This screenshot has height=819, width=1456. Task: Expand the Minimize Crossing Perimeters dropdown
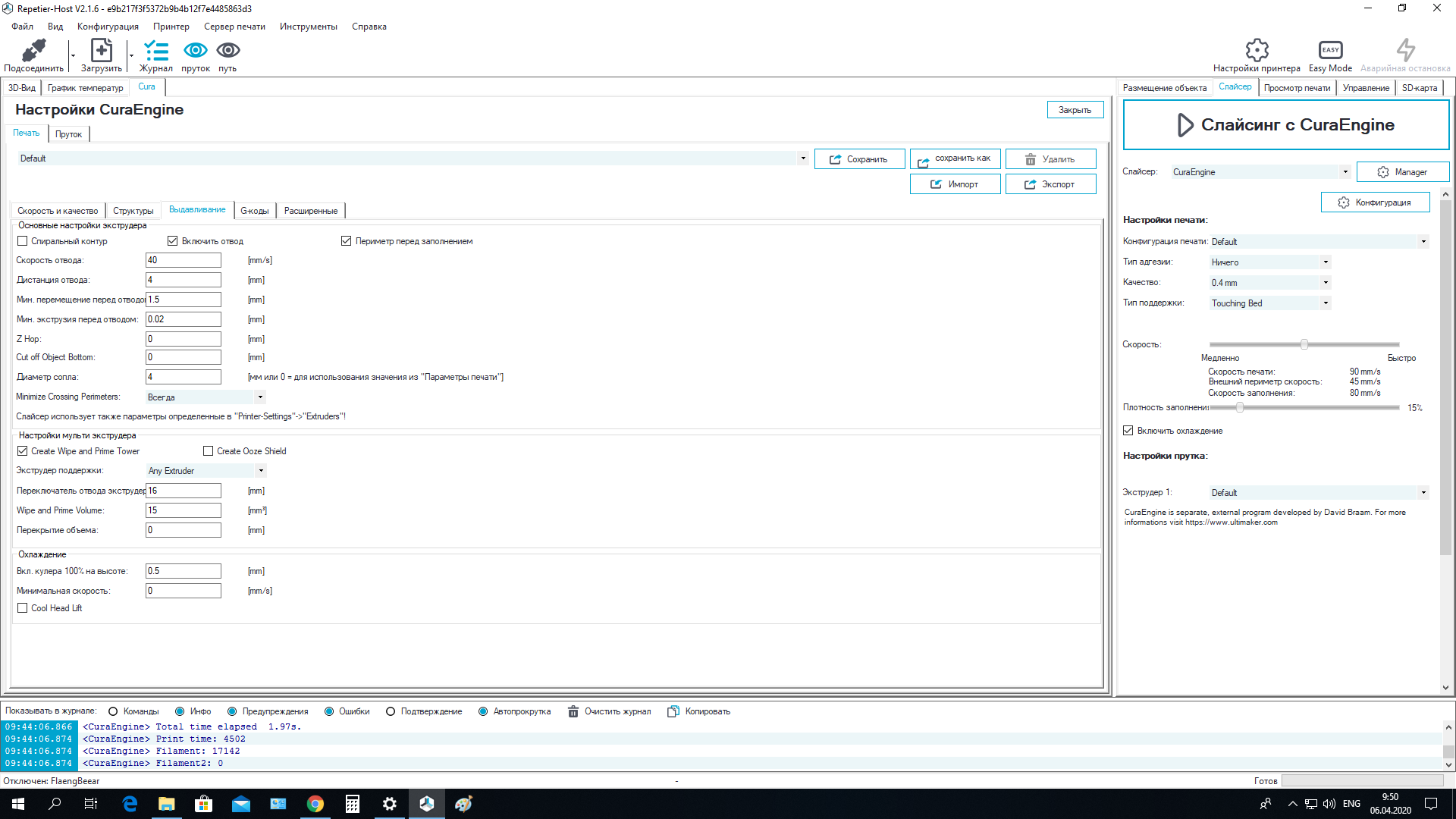(x=206, y=397)
